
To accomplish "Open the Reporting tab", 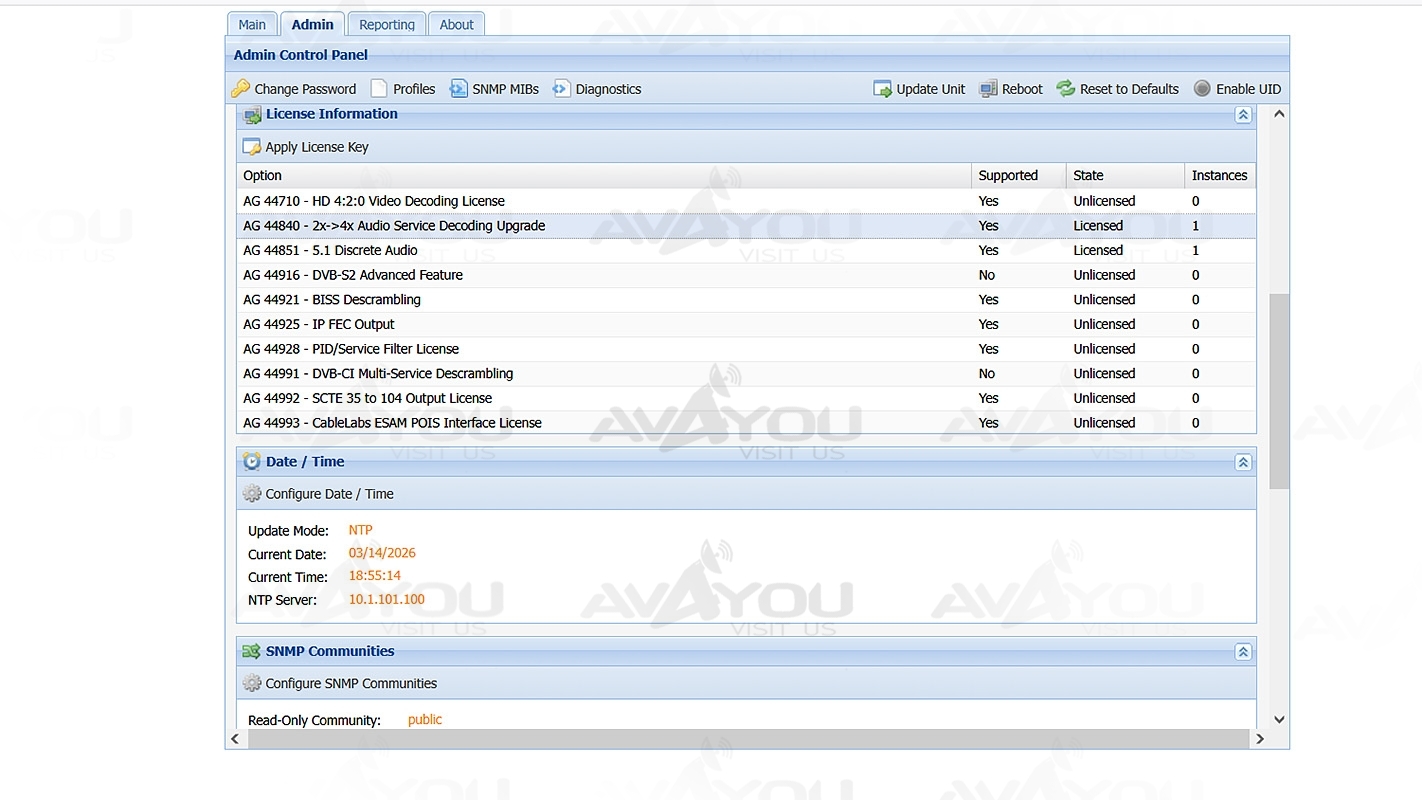I will [387, 25].
